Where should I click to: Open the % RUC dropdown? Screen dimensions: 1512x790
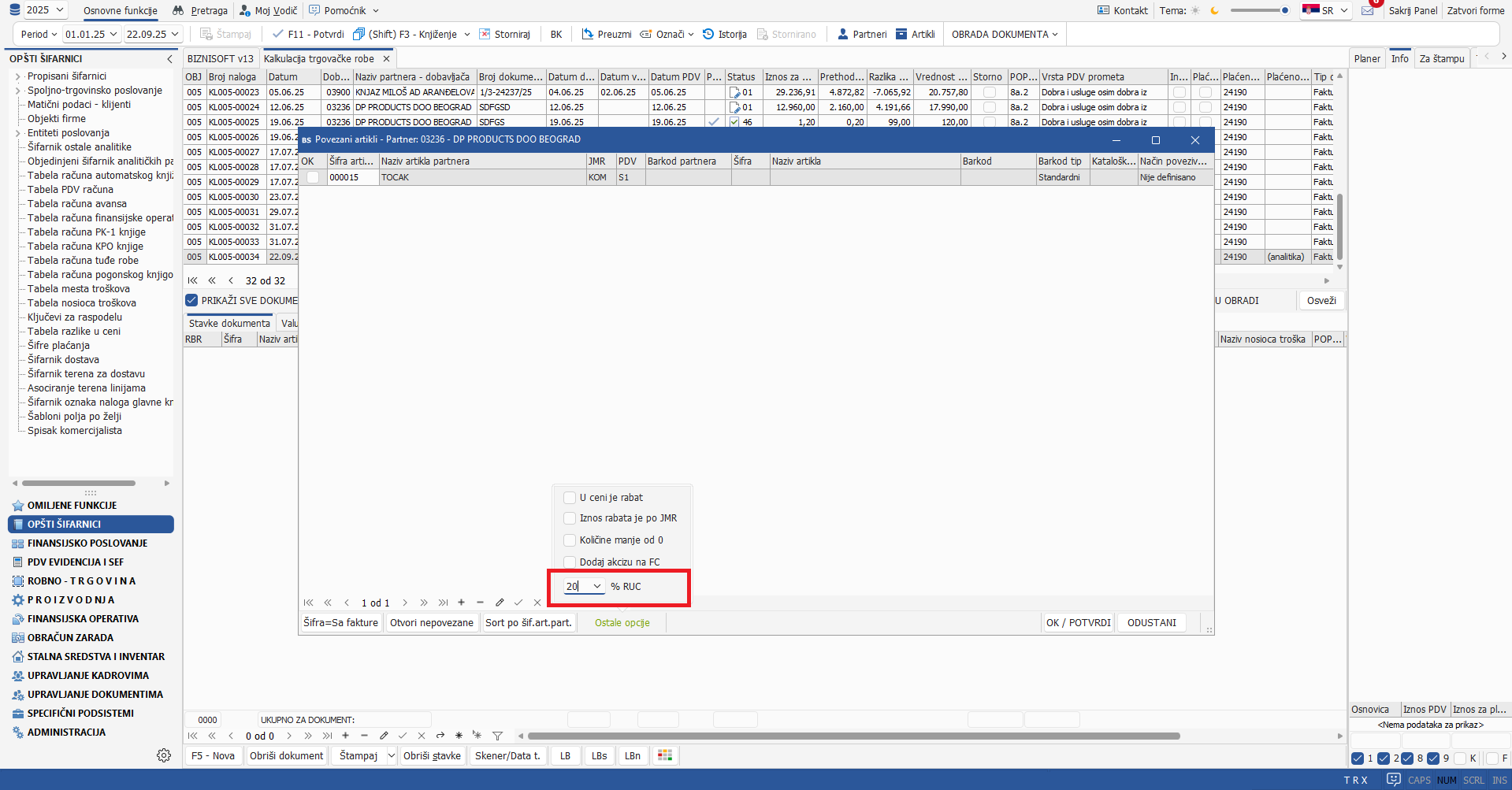[596, 586]
